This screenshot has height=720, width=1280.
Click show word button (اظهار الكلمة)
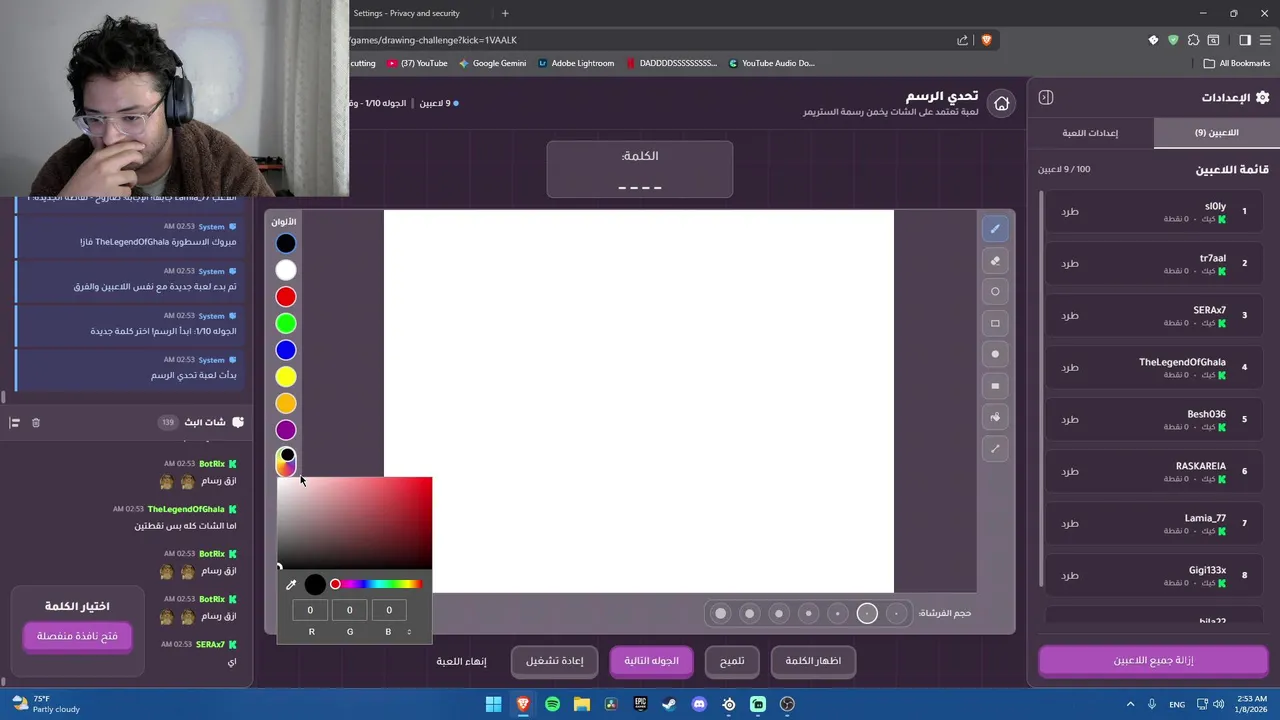(813, 661)
